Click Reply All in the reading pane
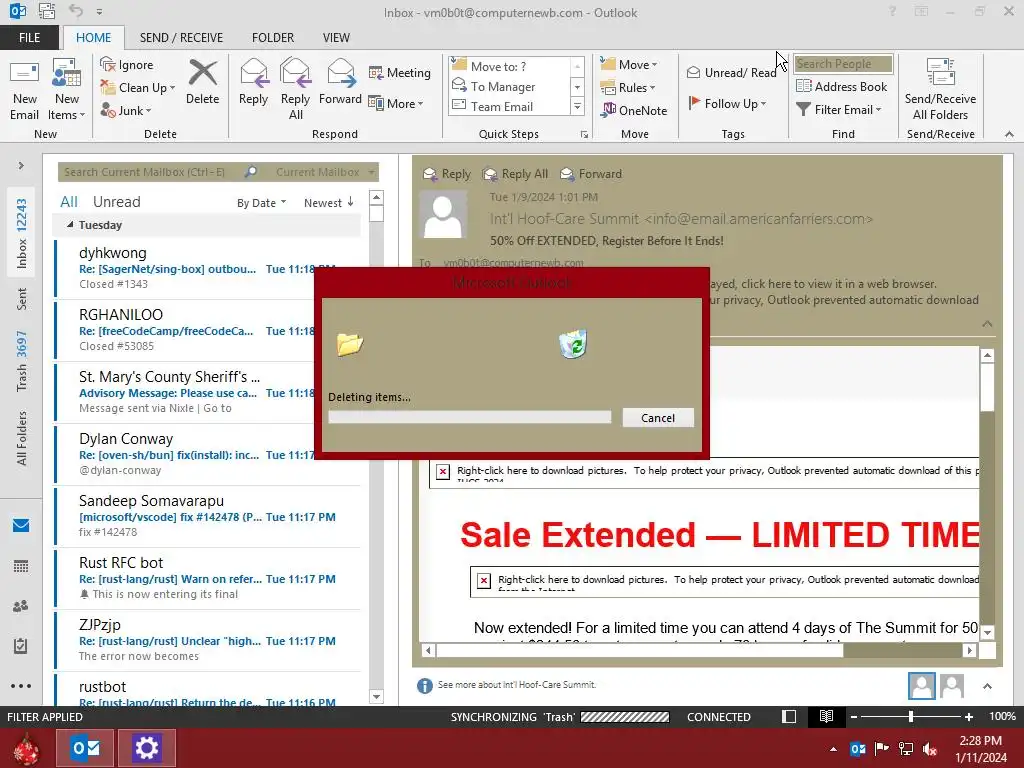This screenshot has height=768, width=1024. coord(515,174)
